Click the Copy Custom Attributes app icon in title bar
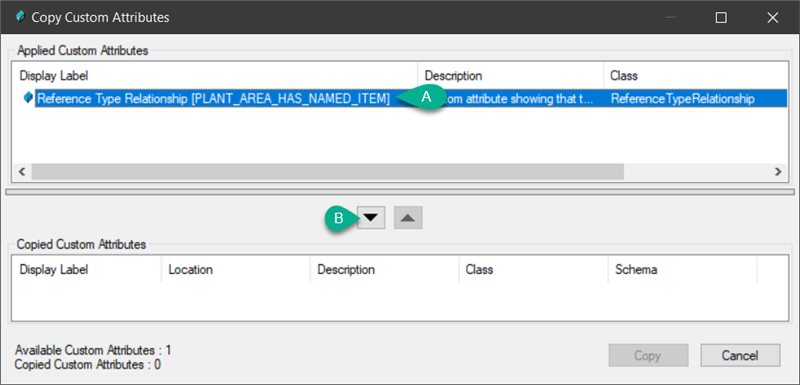Image resolution: width=800 pixels, height=385 pixels. [x=20, y=17]
